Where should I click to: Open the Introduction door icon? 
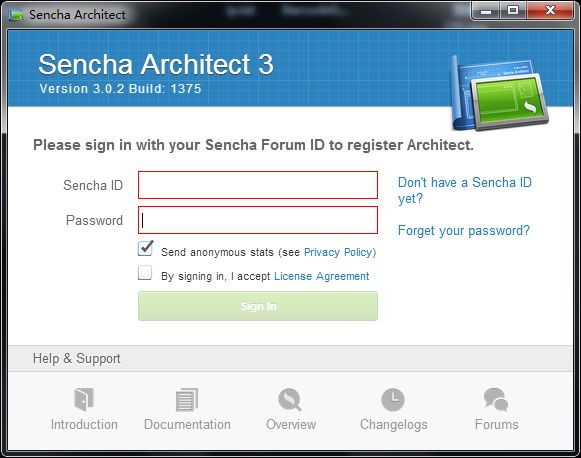click(84, 399)
